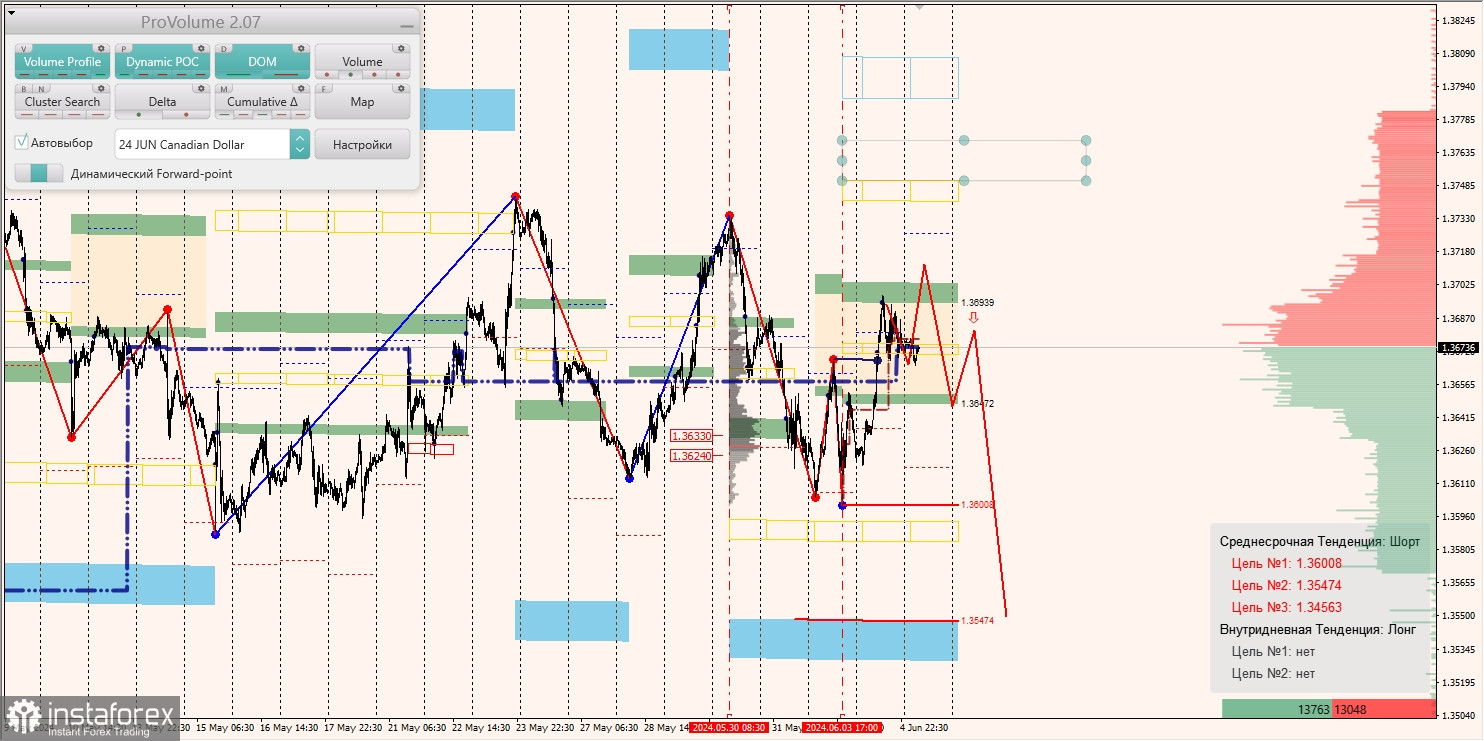Toggle the Map module
Screen dimensions: 1484x741
[x=362, y=101]
